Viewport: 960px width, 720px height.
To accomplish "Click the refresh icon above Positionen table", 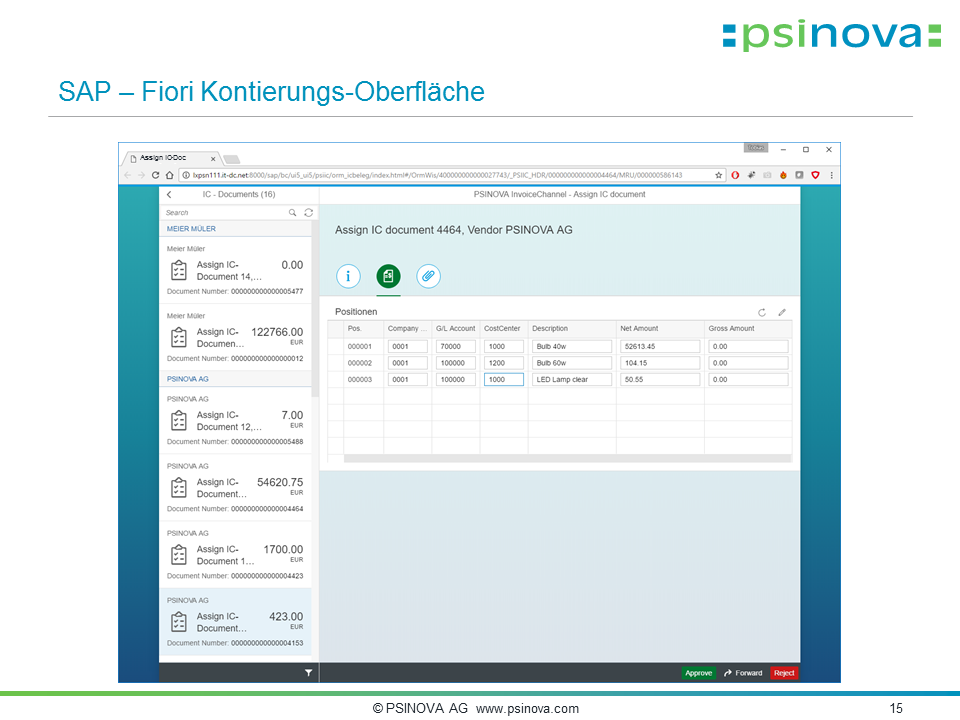I will 762,312.
